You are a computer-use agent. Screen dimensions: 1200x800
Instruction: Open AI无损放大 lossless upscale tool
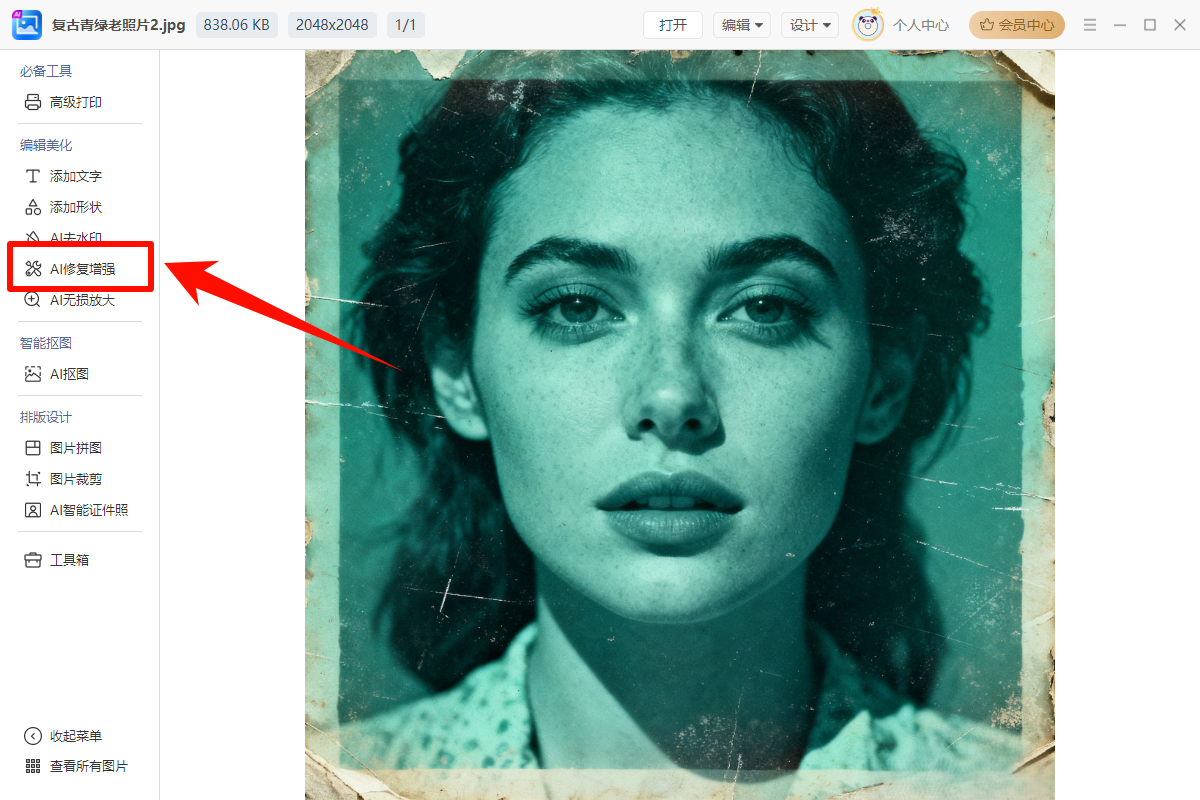point(81,300)
